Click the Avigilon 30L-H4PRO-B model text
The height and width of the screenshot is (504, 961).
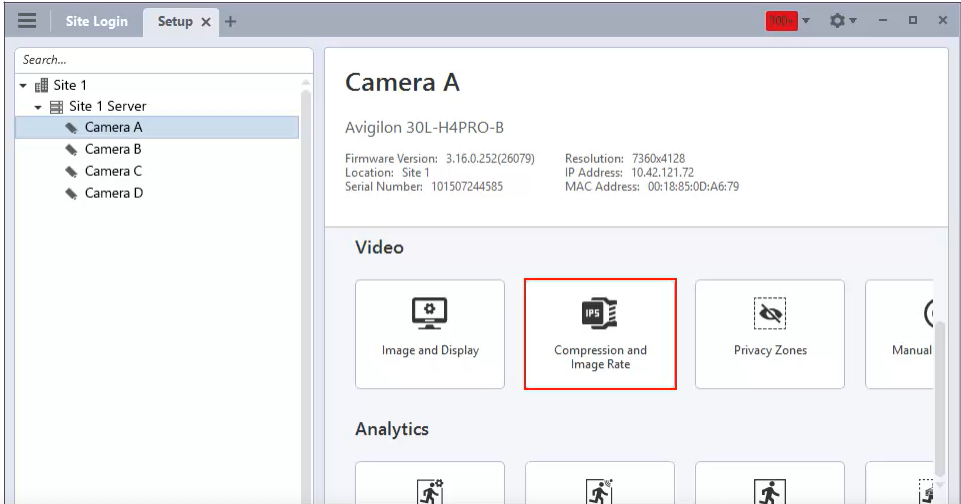click(424, 128)
